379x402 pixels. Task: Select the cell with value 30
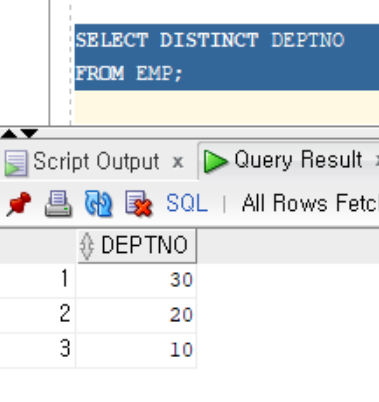pos(136,280)
